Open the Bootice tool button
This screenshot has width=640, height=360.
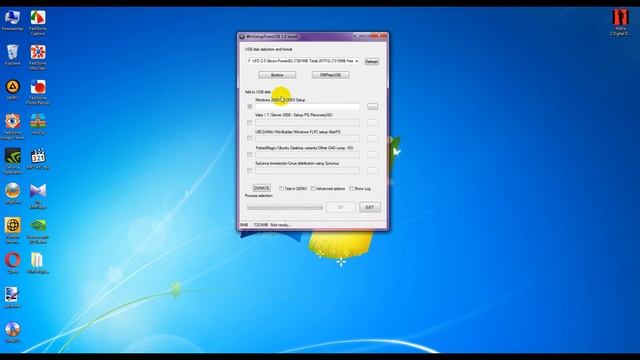click(x=277, y=75)
